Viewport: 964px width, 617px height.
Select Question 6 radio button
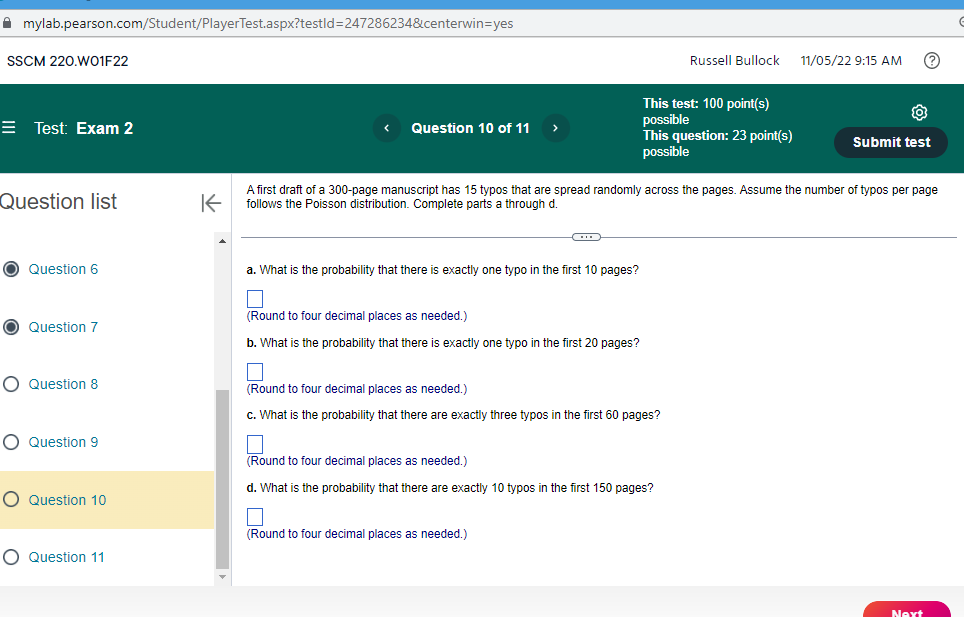point(11,269)
